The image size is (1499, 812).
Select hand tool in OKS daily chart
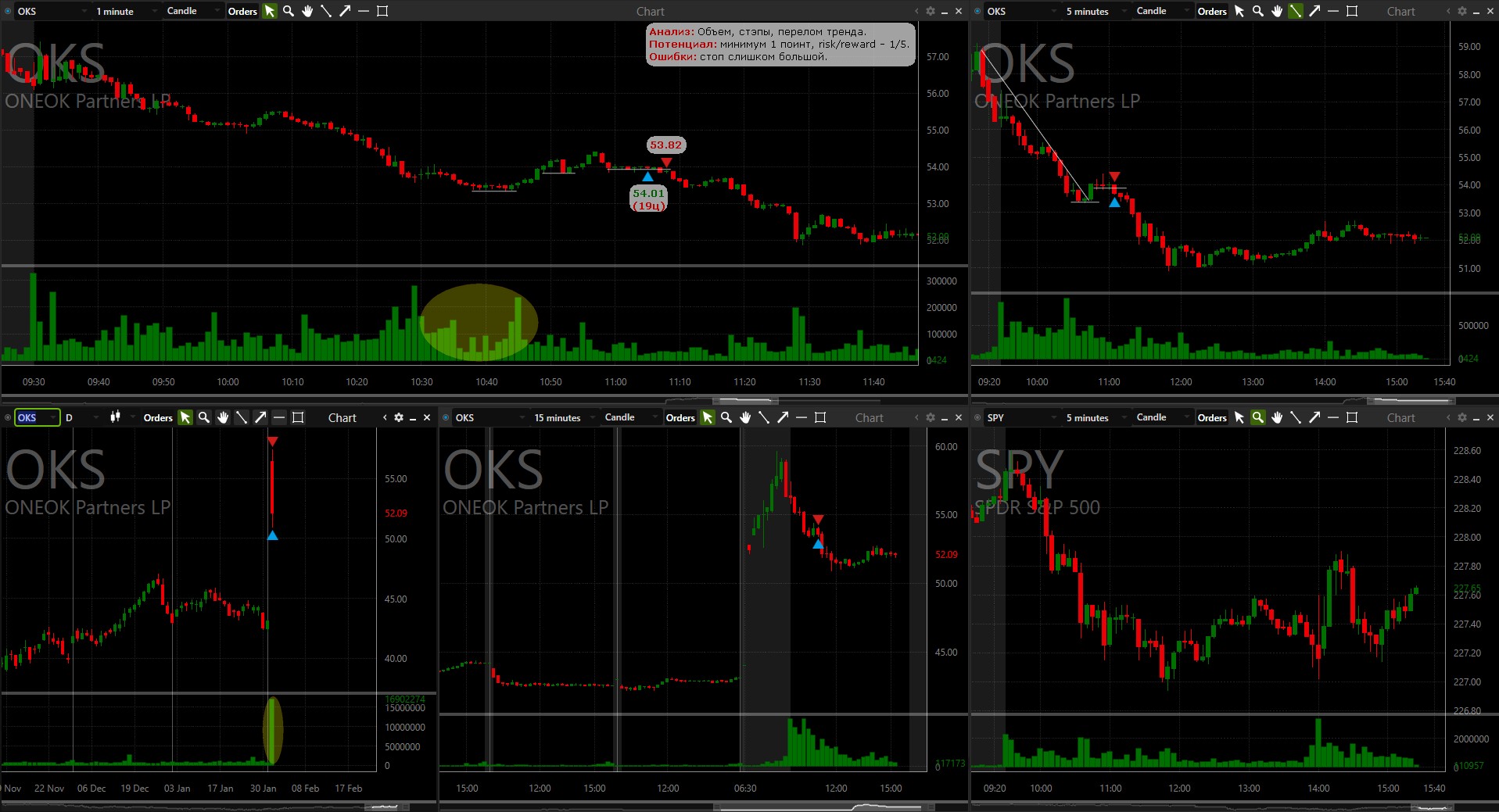coord(223,417)
